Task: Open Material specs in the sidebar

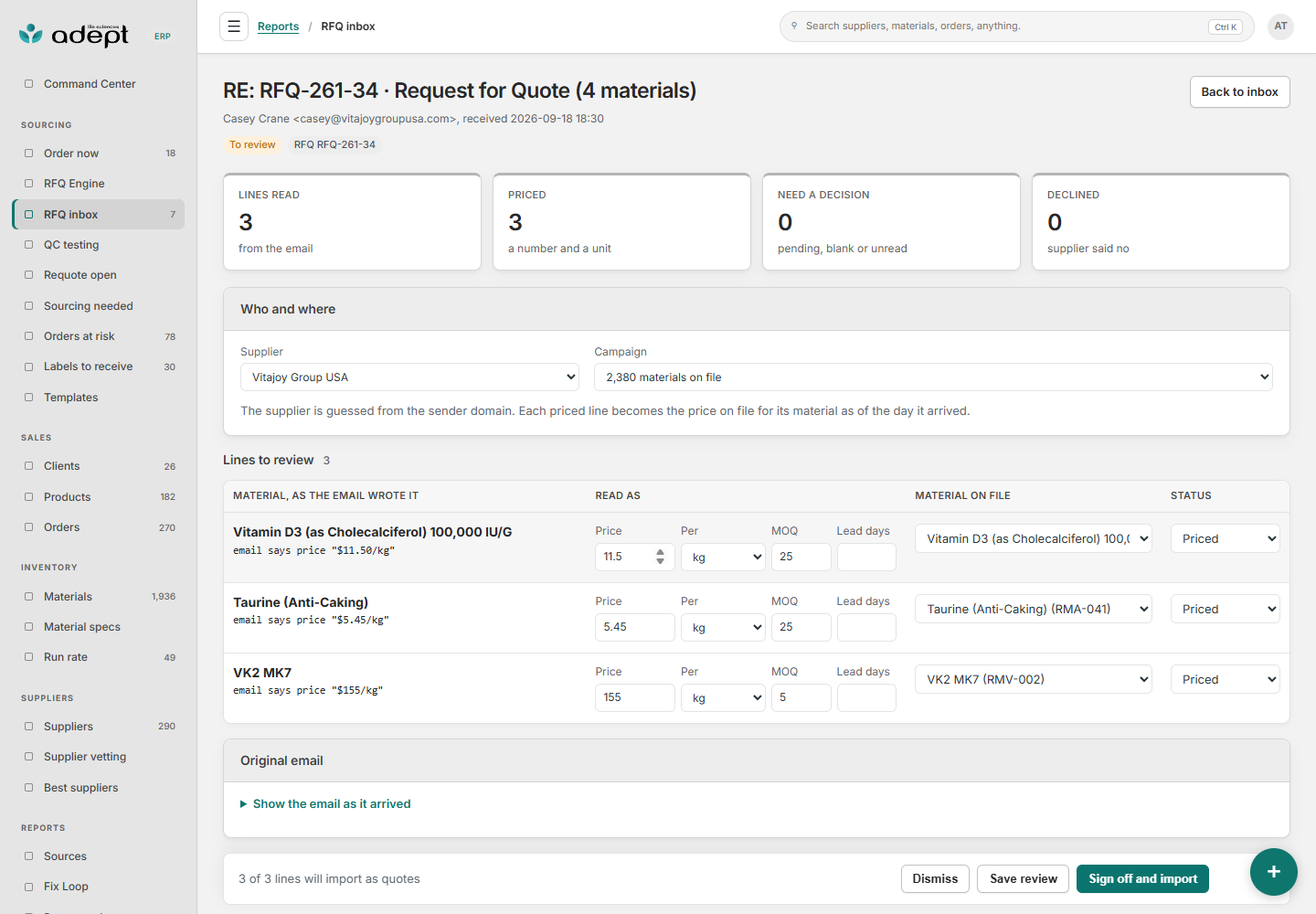Action: [x=99, y=627]
